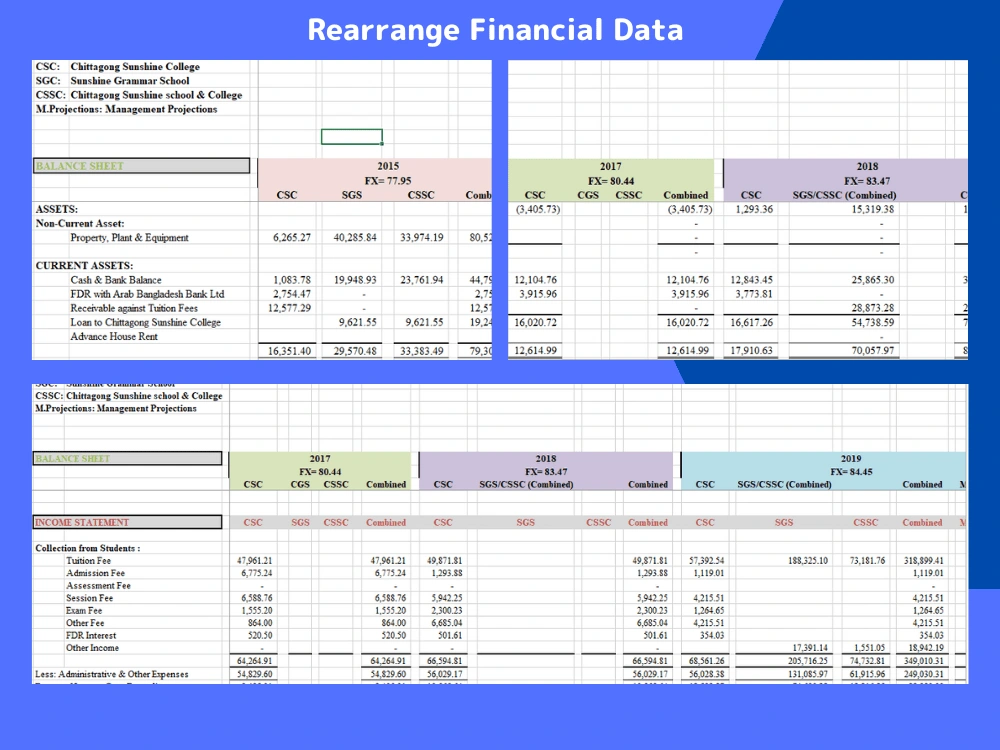Click the value 16,617.26
The width and height of the screenshot is (1000, 750).
click(751, 322)
